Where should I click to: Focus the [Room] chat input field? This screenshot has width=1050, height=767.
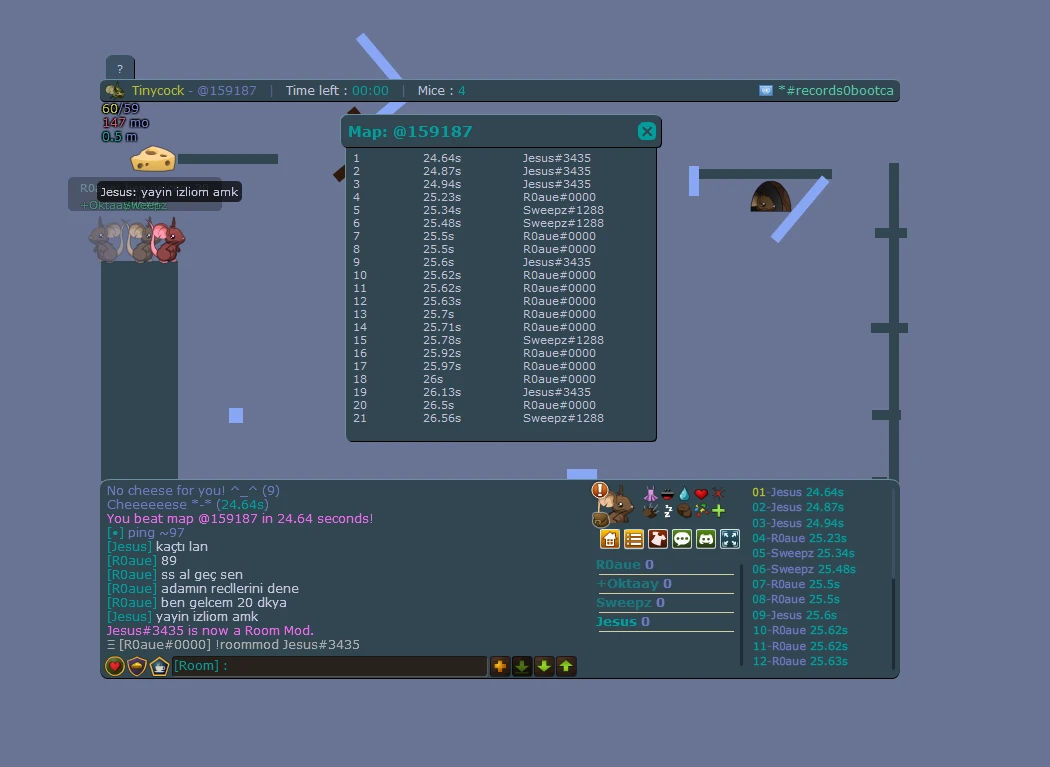pos(329,666)
